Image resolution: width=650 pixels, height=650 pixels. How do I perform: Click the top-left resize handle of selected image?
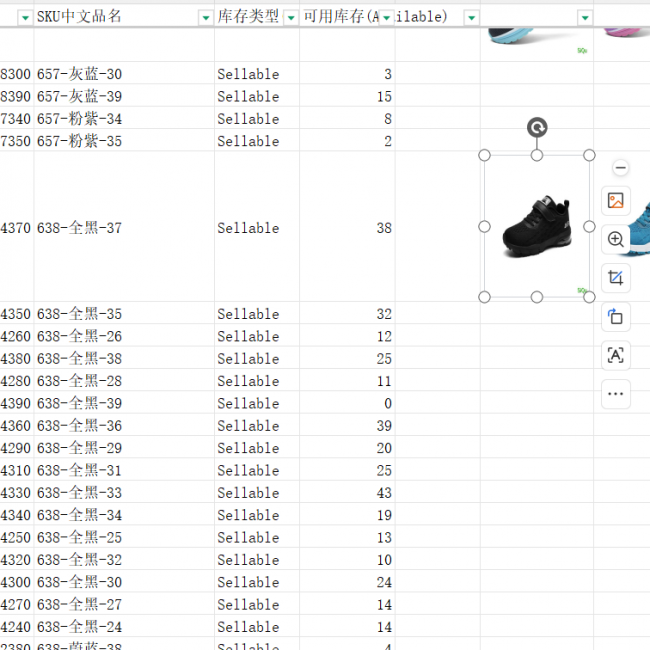click(x=484, y=155)
